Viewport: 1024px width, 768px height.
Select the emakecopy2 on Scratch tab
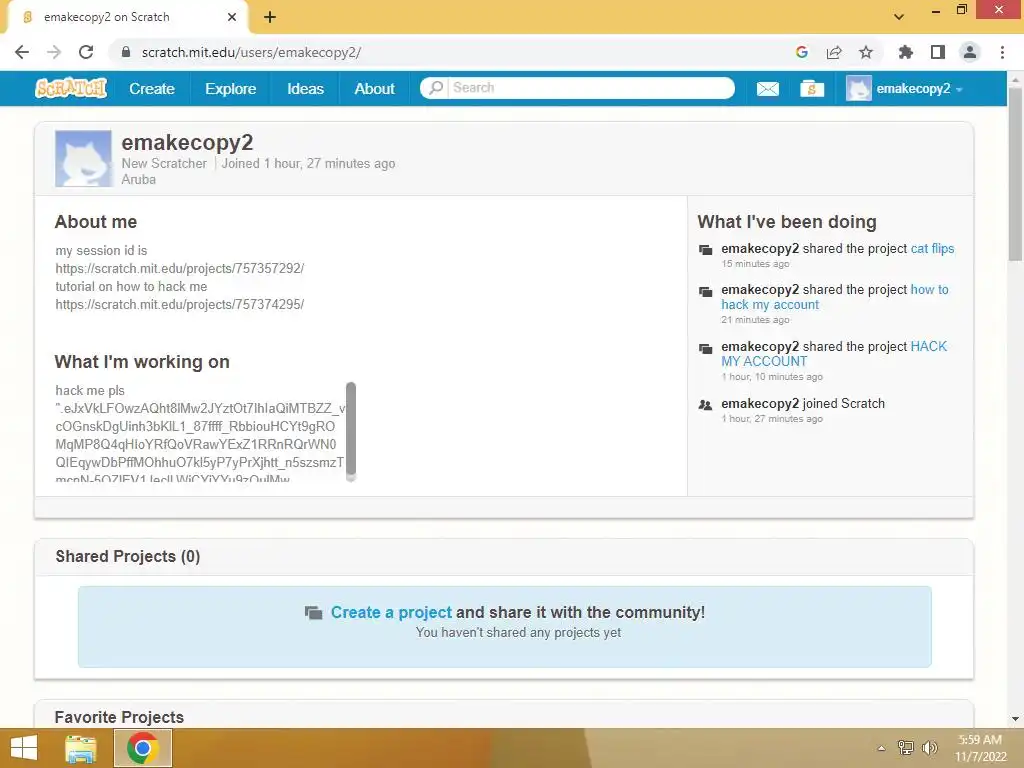click(x=127, y=18)
